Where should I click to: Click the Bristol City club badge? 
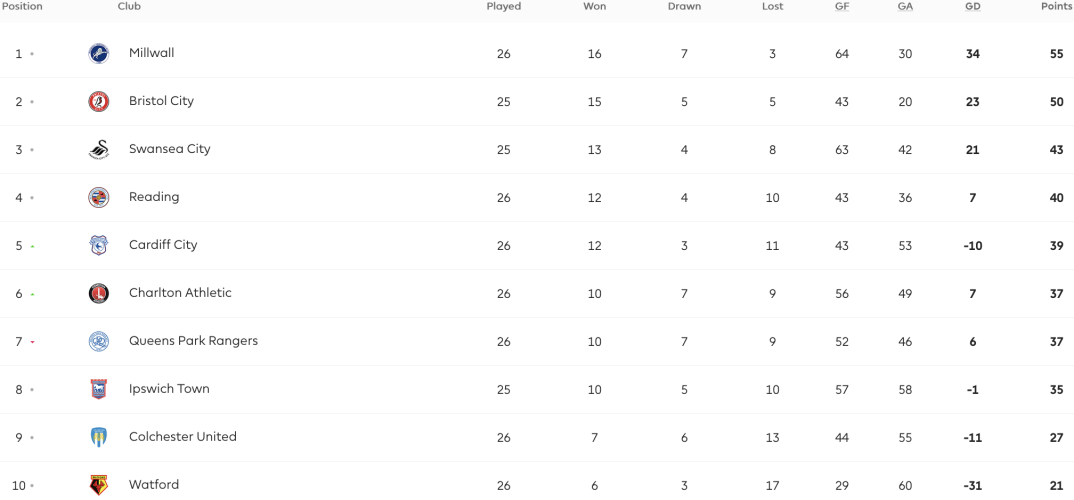(x=99, y=101)
